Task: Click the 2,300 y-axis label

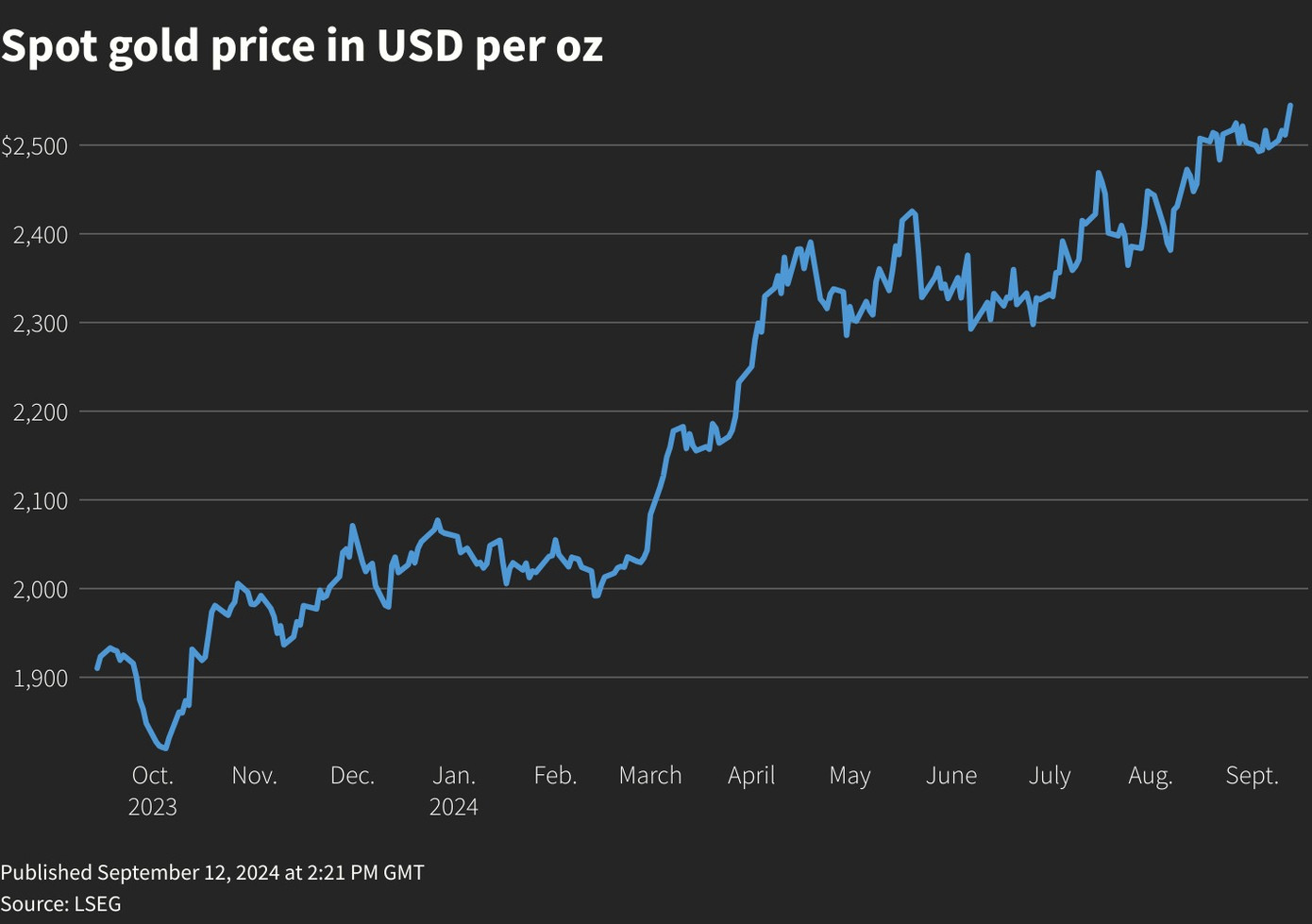Action: coord(41,324)
